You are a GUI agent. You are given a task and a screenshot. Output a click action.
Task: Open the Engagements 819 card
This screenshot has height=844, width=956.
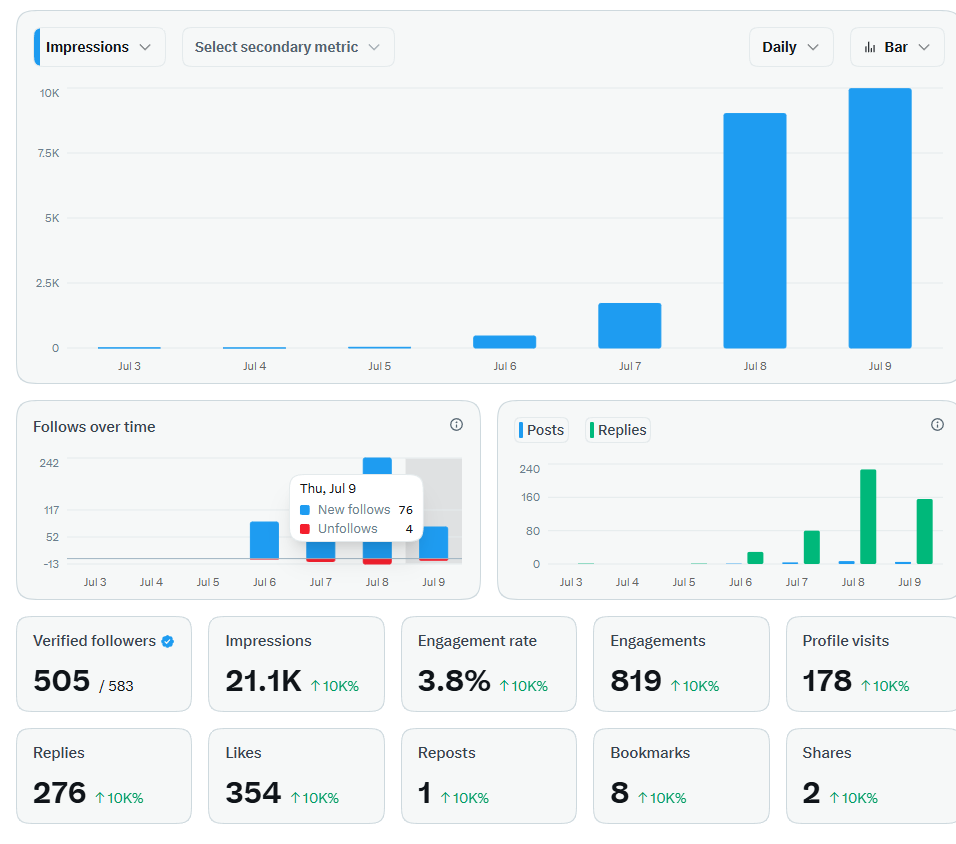coord(681,664)
